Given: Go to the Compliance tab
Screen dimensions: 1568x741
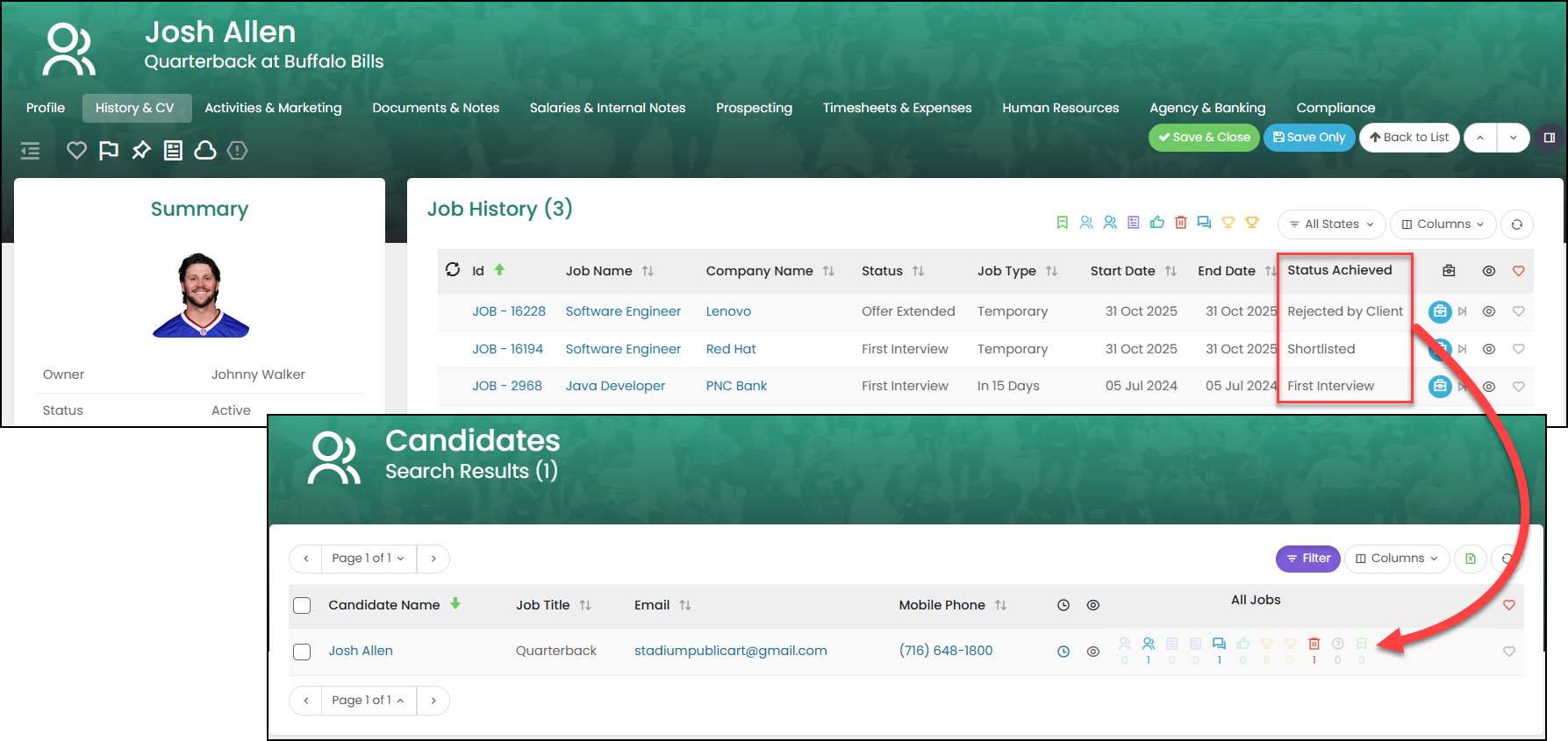Looking at the screenshot, I should (x=1335, y=108).
